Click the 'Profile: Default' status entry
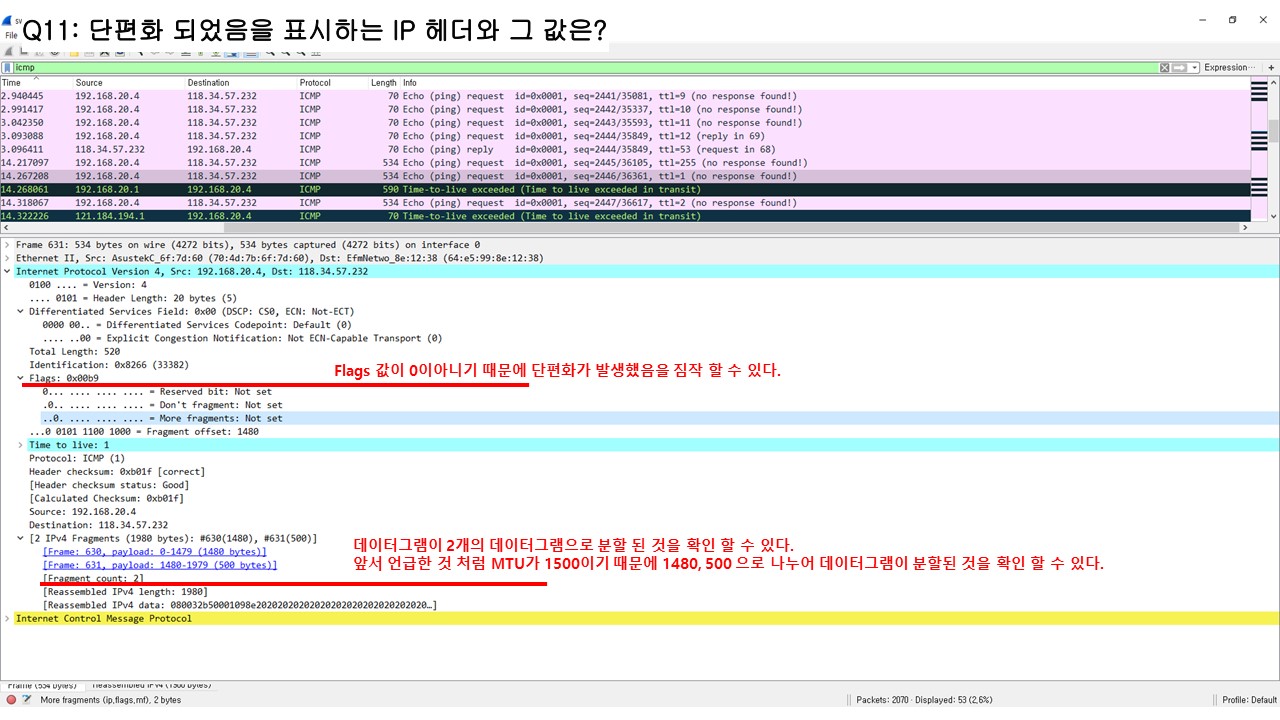Screen dimensions: 1280x720 (x=1249, y=700)
